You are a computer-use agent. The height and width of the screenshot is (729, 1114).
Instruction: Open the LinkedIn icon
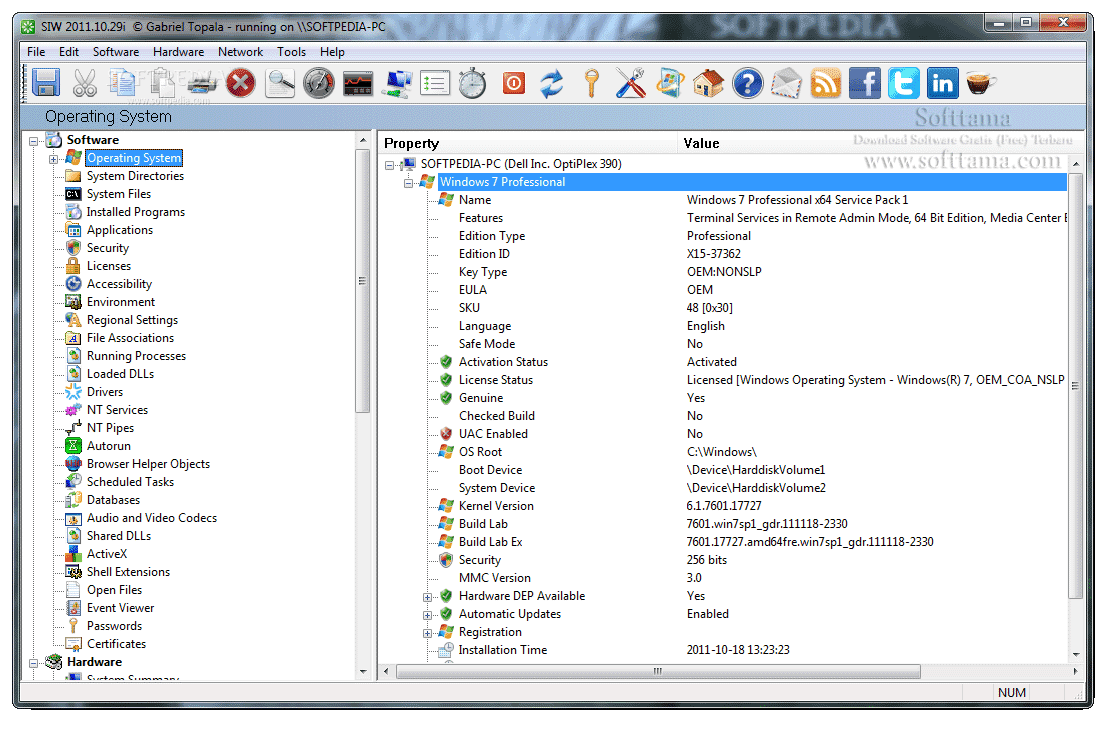click(x=942, y=82)
